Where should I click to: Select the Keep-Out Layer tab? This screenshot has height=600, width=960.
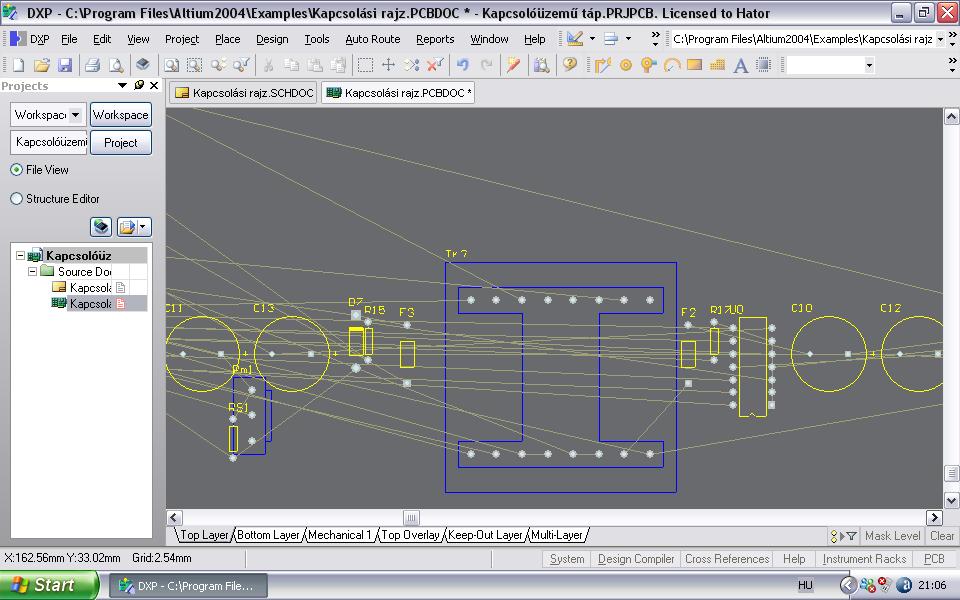coord(485,535)
